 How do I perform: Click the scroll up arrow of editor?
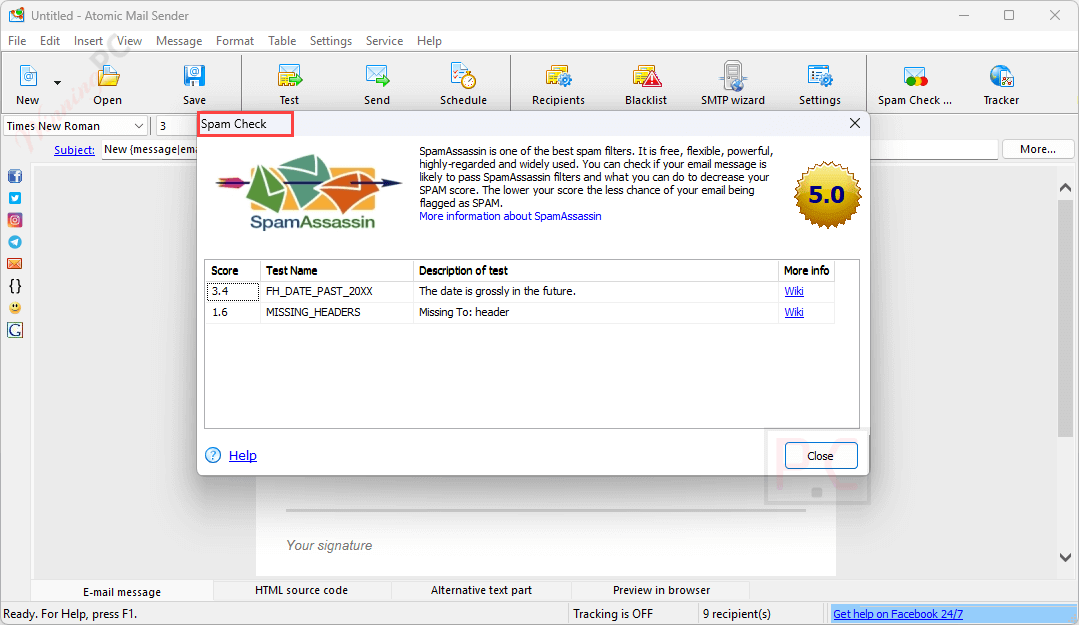point(1065,187)
